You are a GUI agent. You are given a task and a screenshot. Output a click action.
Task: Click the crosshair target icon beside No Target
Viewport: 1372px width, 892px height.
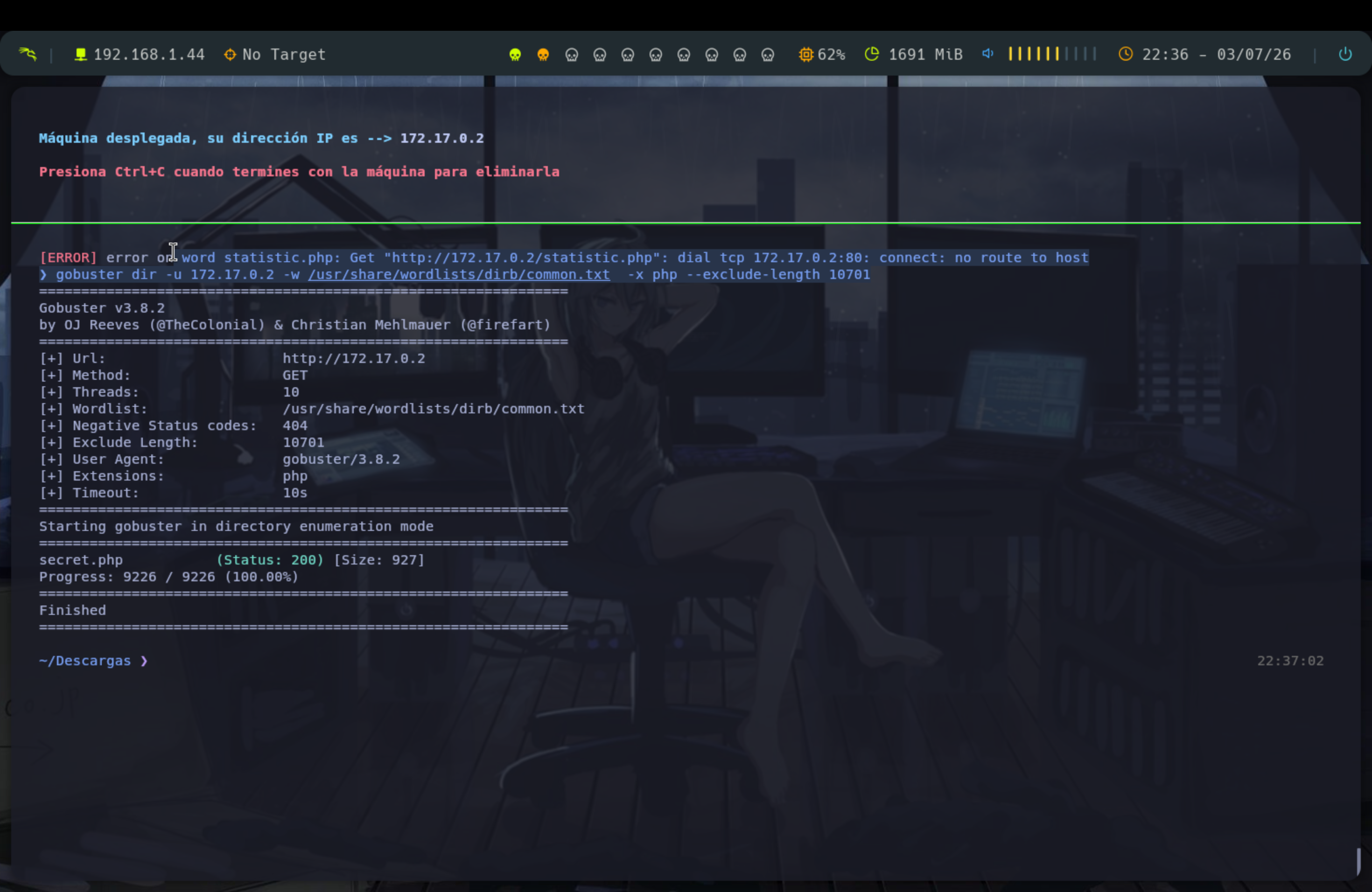click(x=230, y=54)
